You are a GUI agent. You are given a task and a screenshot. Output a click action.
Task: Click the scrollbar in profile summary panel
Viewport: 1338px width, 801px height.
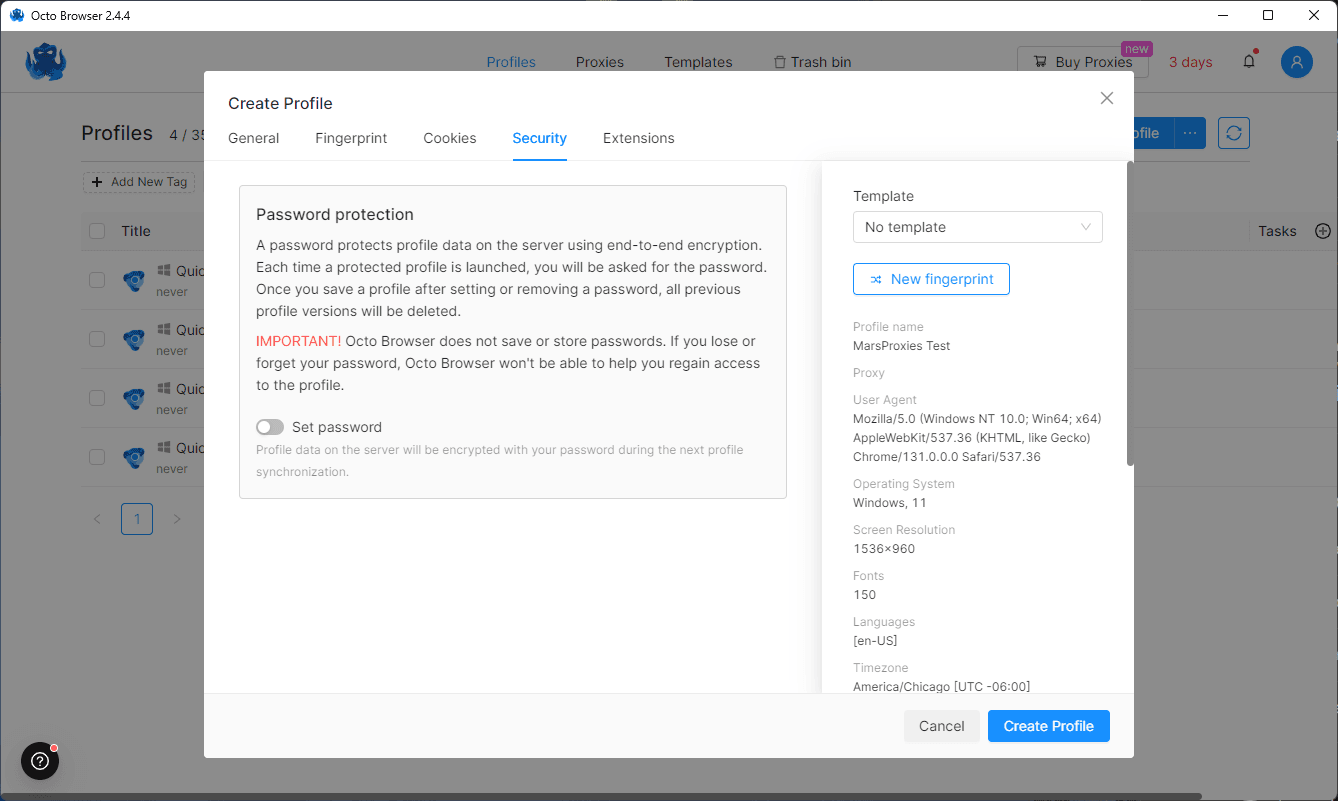1130,313
